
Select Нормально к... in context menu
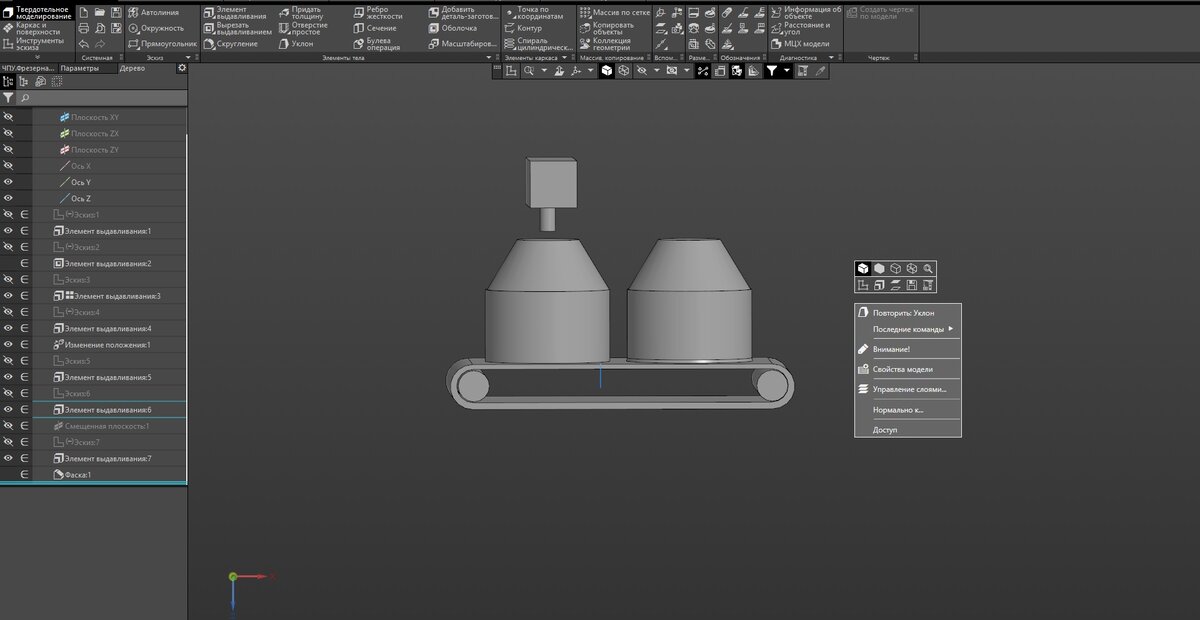coord(907,410)
